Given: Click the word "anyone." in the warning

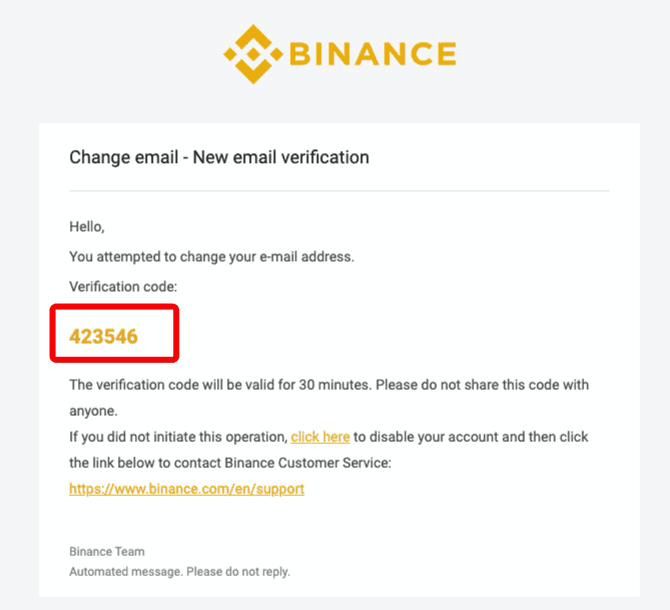Looking at the screenshot, I should [93, 411].
